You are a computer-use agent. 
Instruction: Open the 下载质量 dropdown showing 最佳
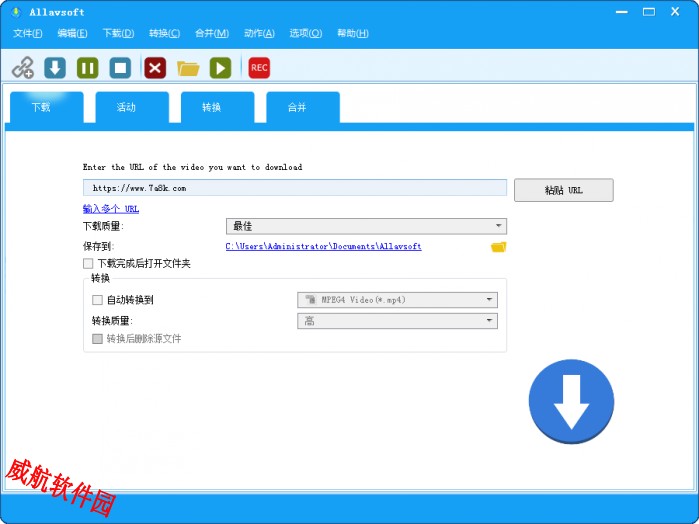point(366,226)
